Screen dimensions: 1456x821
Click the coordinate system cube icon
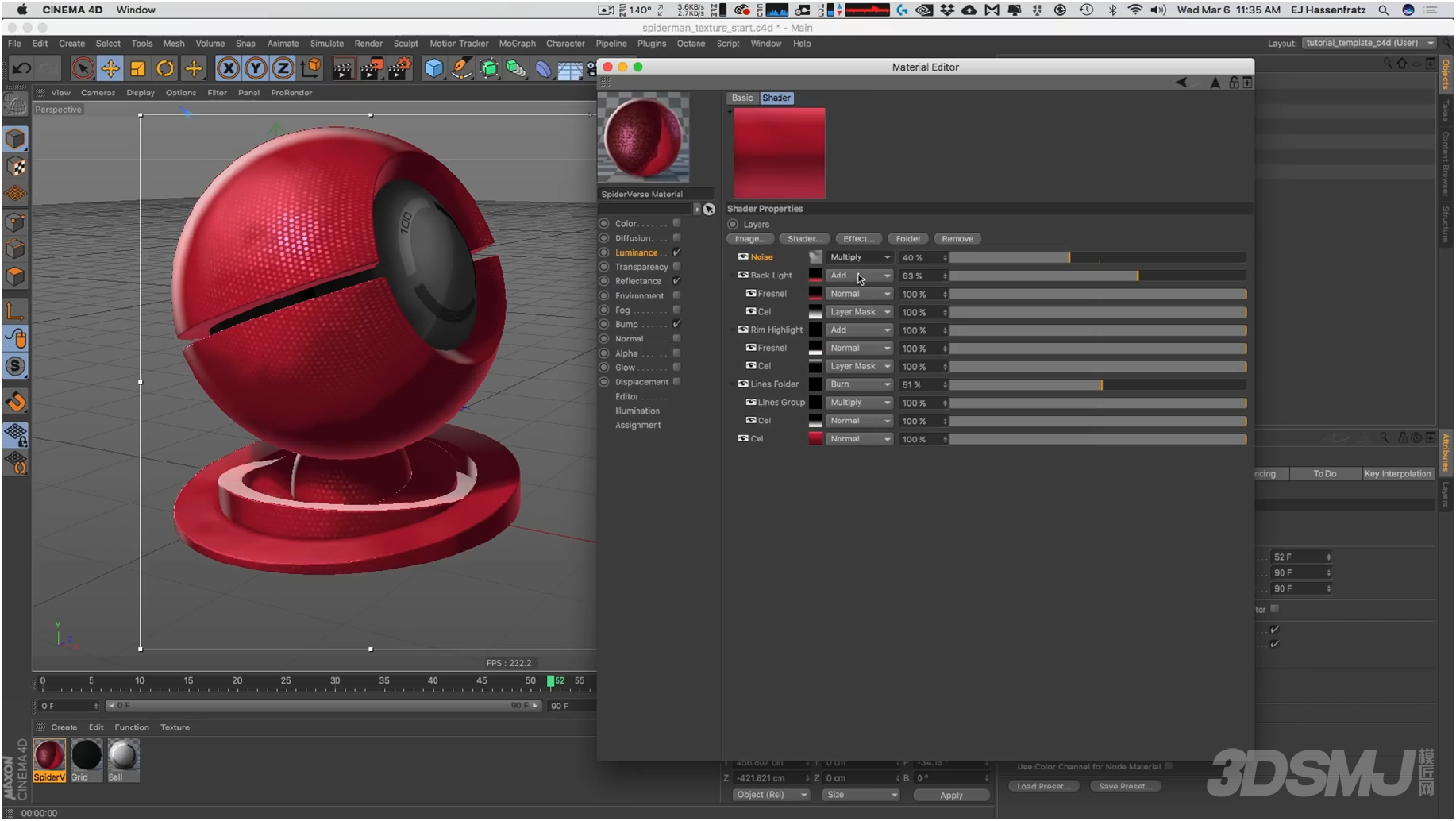pos(311,68)
